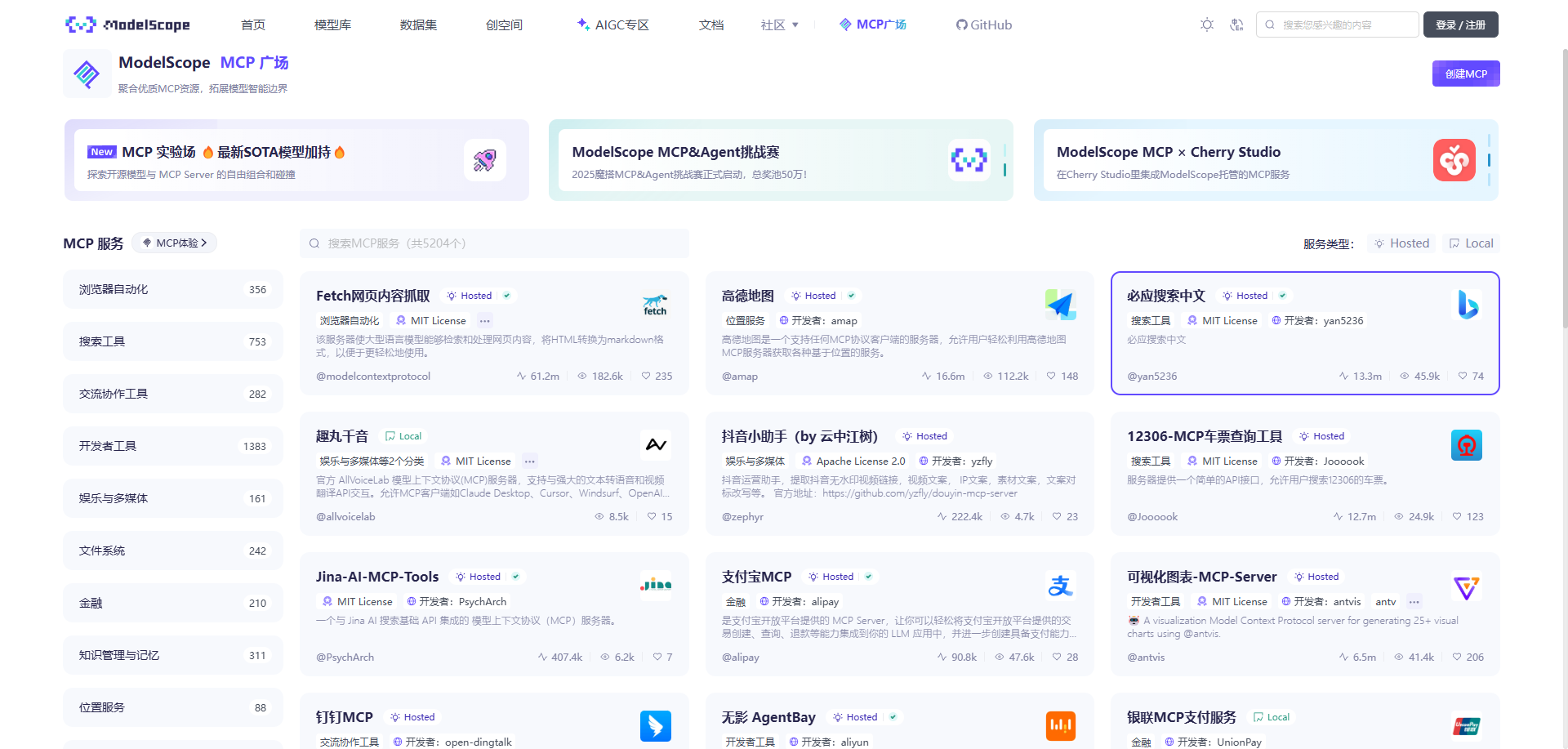This screenshot has height=749, width=1568.
Task: Click the MIT License tag on the Fetch card
Action: click(431, 321)
